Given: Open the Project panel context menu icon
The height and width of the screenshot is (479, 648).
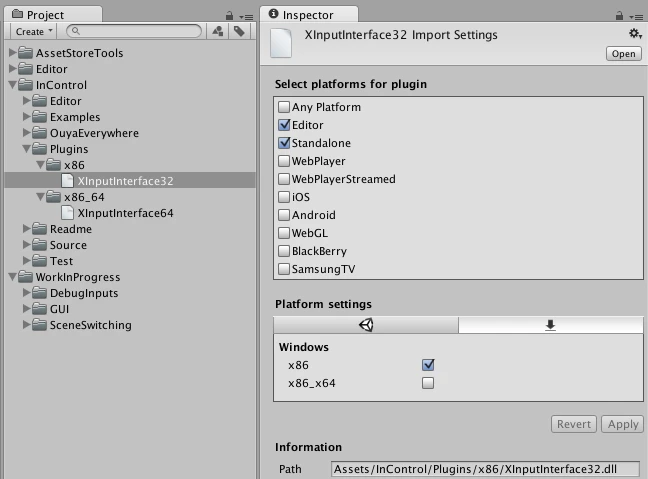Looking at the screenshot, I should (246, 17).
